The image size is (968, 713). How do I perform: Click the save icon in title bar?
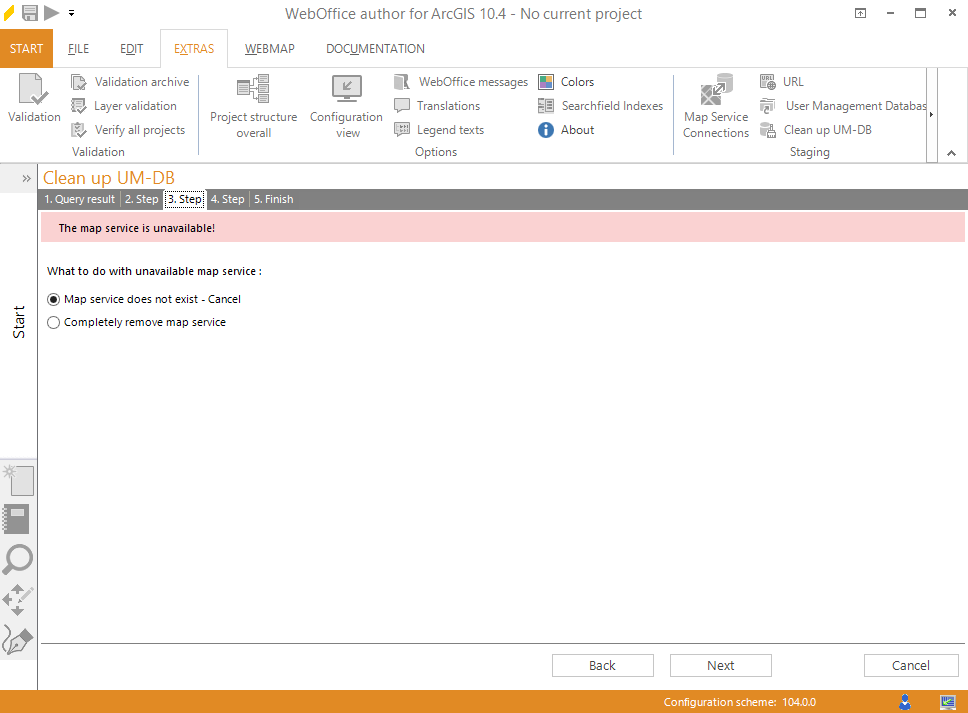(x=30, y=13)
